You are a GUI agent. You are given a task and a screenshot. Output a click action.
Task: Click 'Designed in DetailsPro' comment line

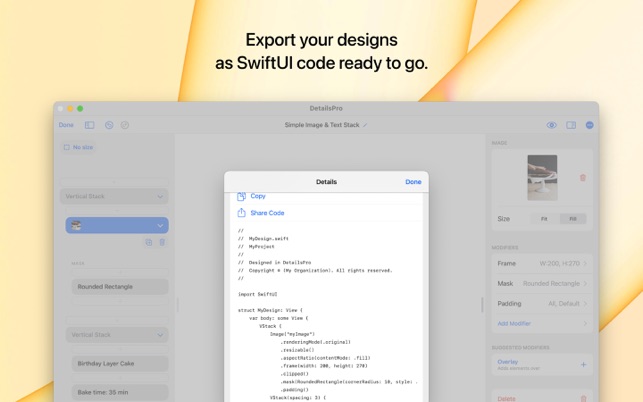pyautogui.click(x=280, y=263)
